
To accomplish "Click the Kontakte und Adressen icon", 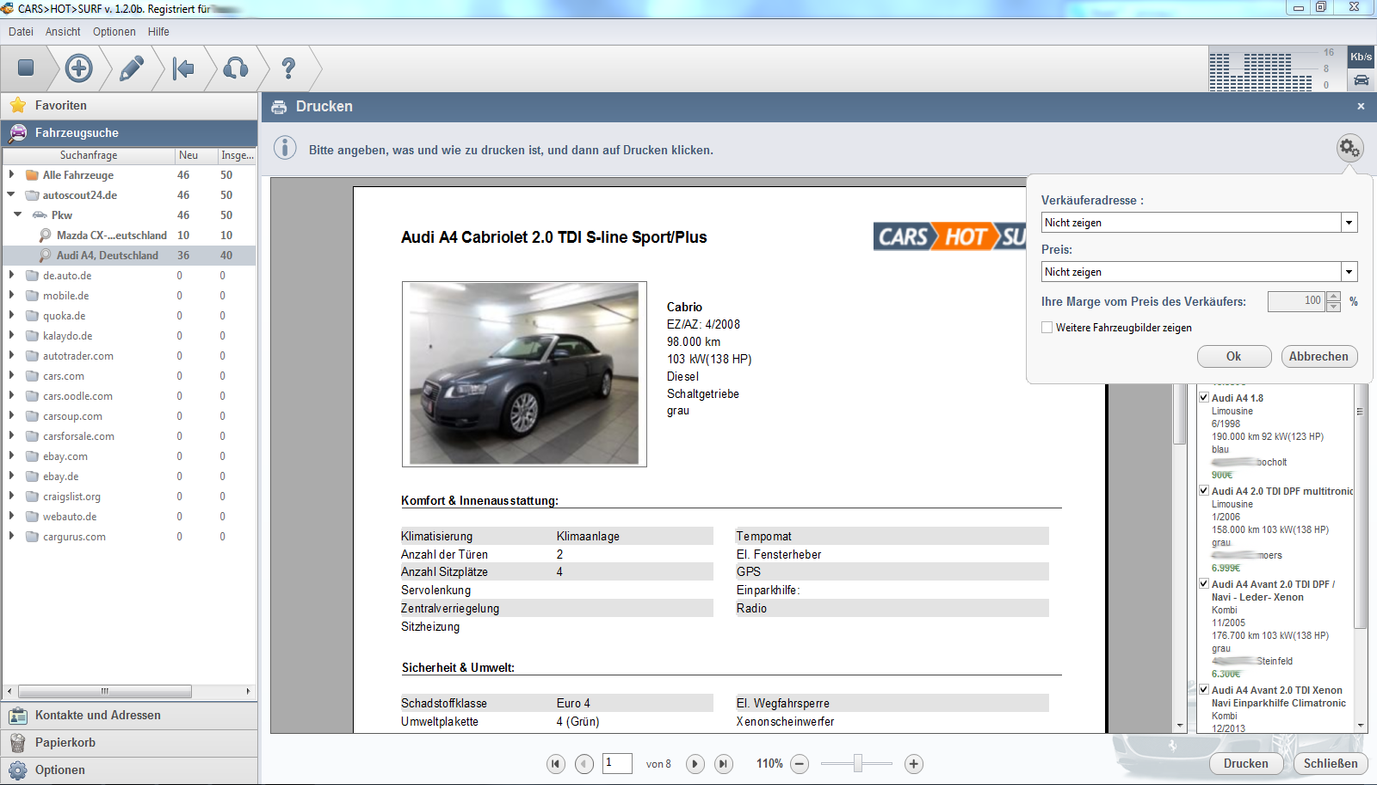I will point(18,715).
